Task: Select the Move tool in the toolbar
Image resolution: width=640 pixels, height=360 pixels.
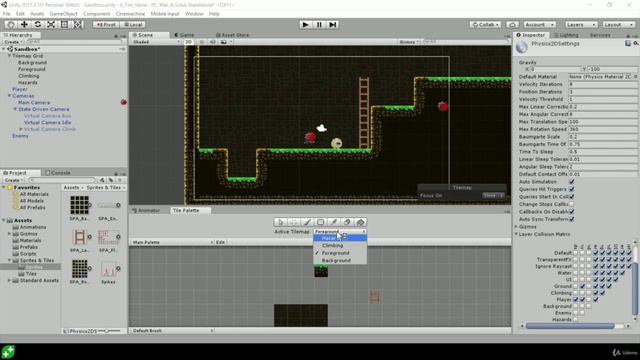Action: (24, 24)
